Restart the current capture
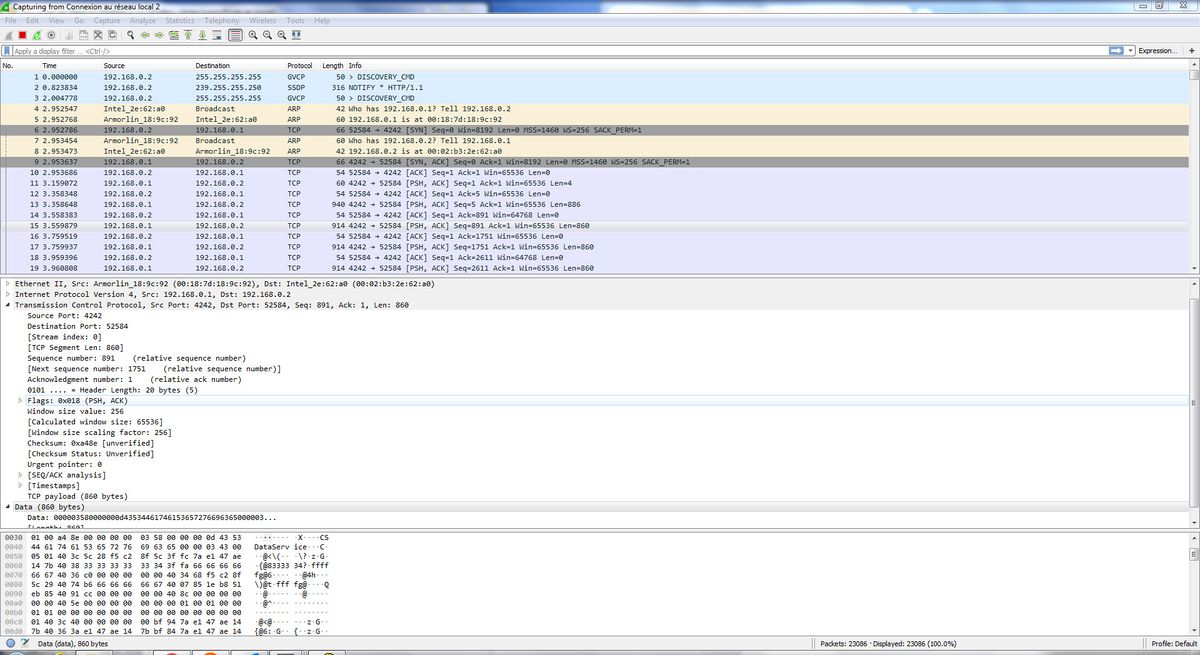Image resolution: width=1200 pixels, height=655 pixels. 37,35
